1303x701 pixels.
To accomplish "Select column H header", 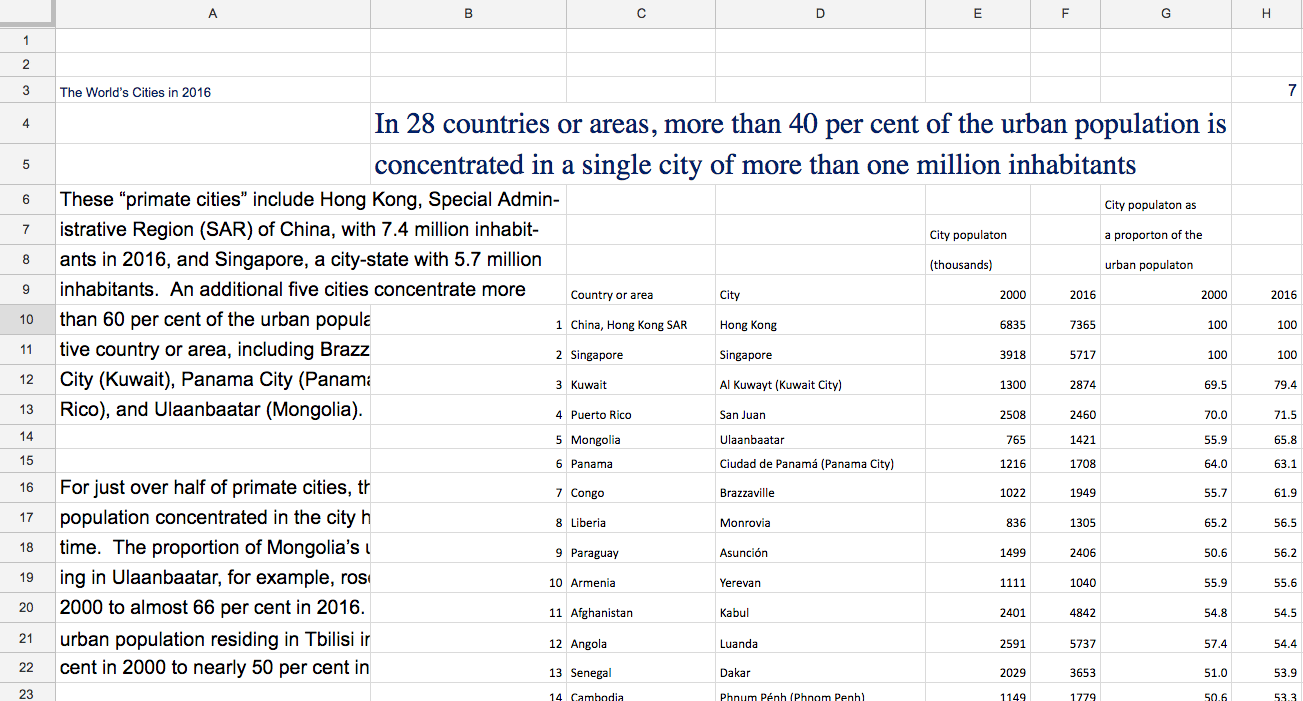I will pos(1267,13).
